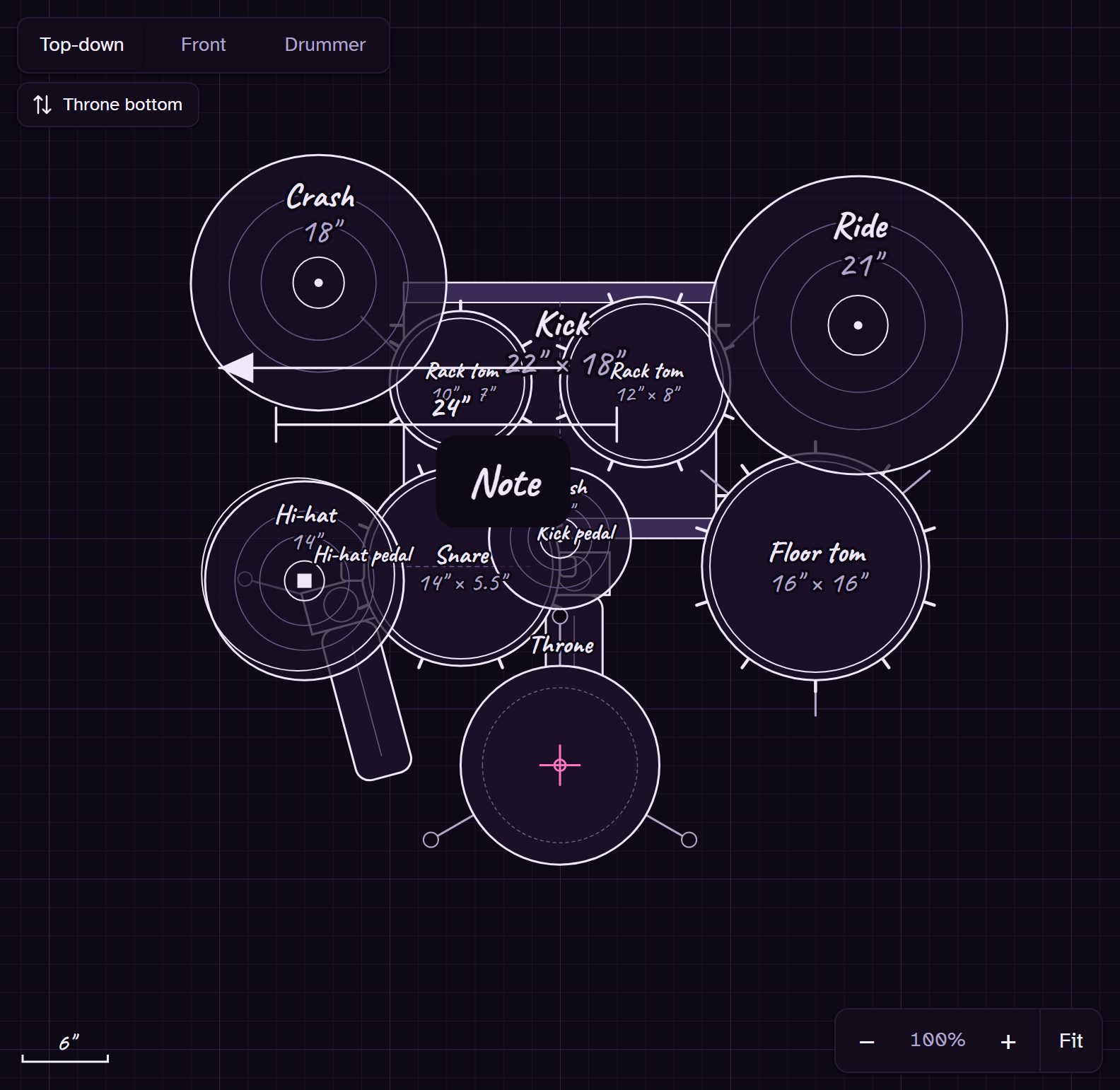Click the 6" scale bar indicator
The height and width of the screenshot is (1090, 1120).
(65, 1048)
